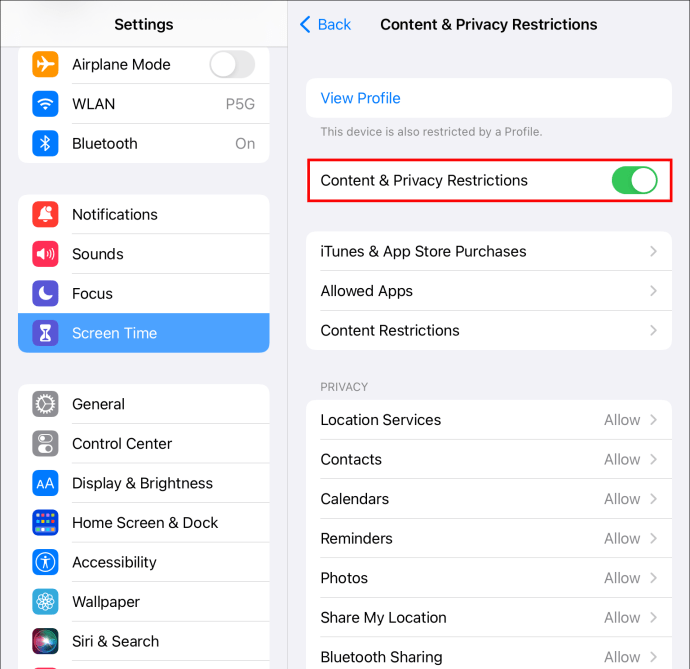Image resolution: width=690 pixels, height=669 pixels.
Task: Select the Bluetooth icon in sidebar
Action: [45, 143]
